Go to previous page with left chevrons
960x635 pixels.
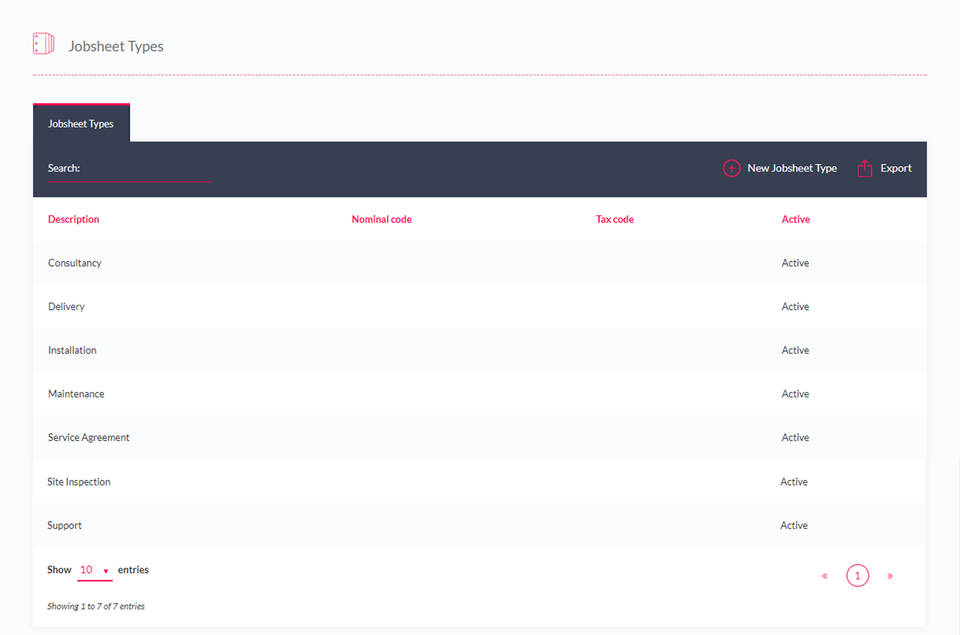[x=824, y=576]
